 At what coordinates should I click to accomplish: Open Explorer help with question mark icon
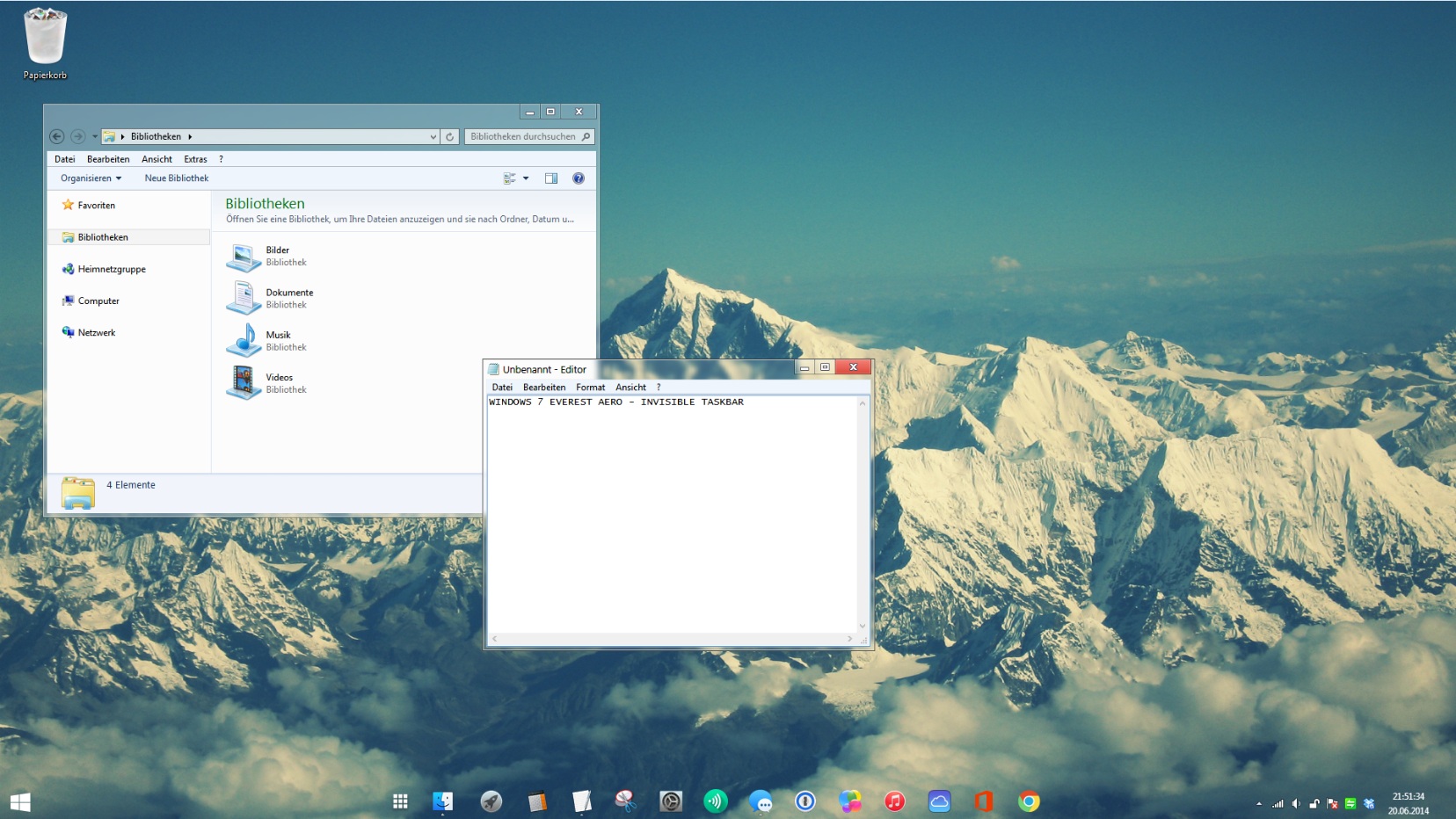pos(579,178)
